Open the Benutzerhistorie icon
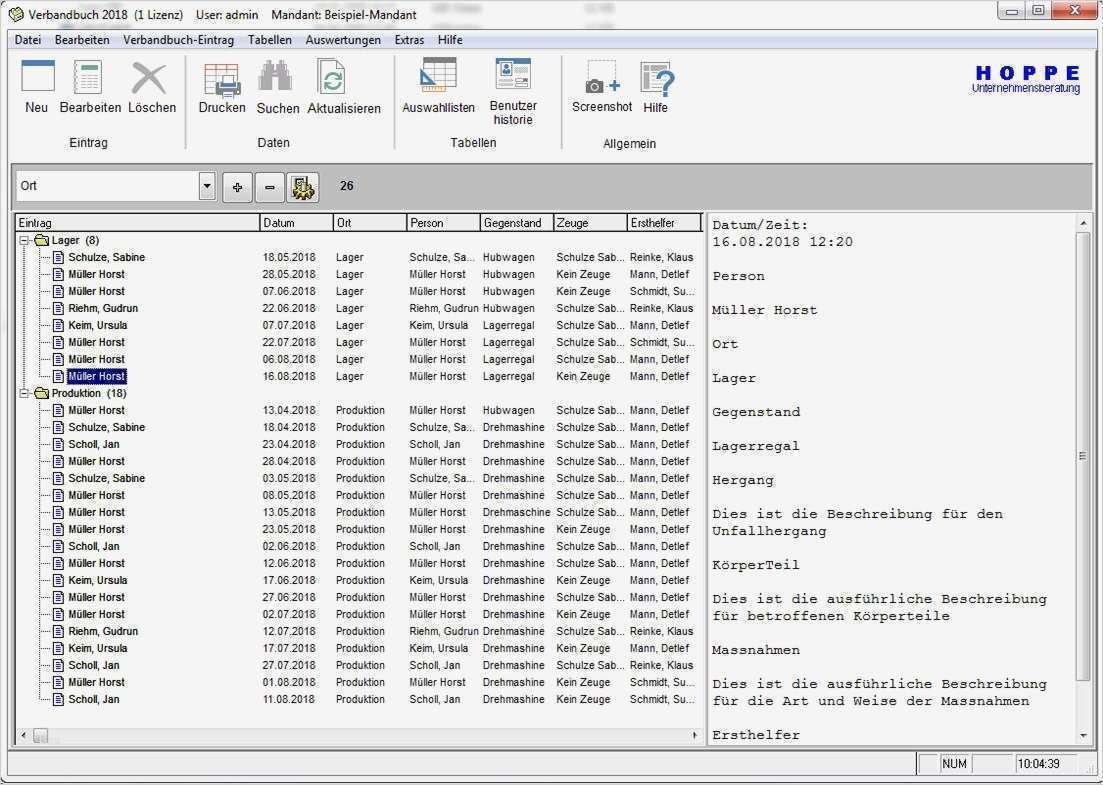Viewport: 1103px width, 785px height. tap(513, 75)
